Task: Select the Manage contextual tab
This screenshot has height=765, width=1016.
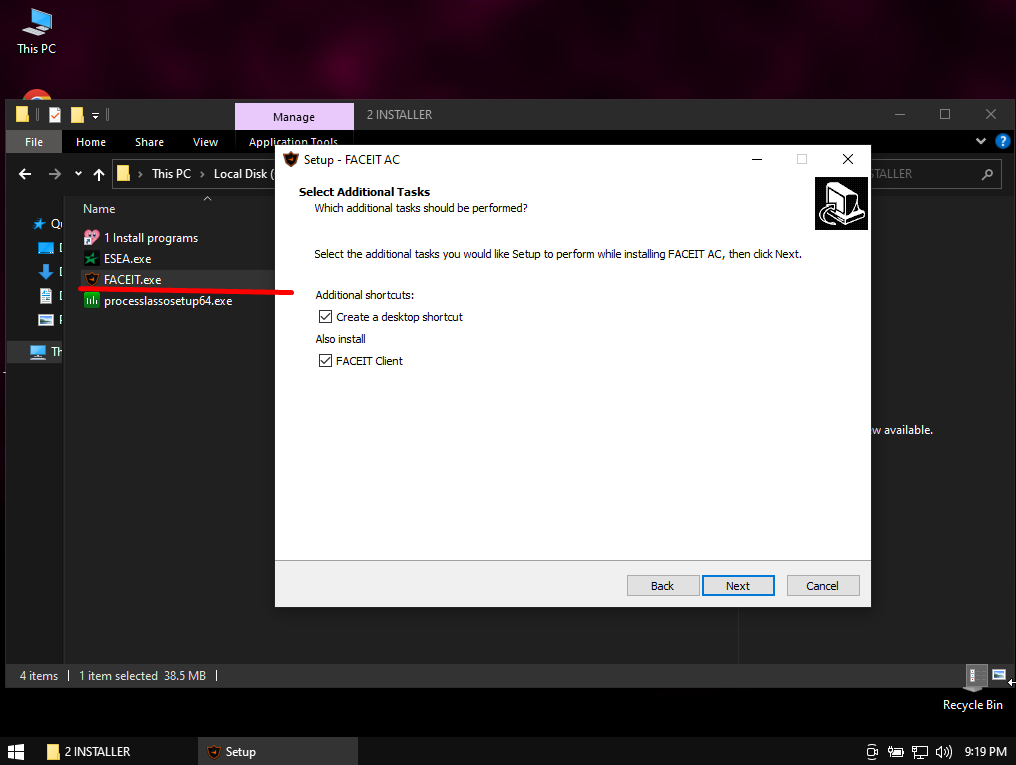Action: click(x=294, y=117)
